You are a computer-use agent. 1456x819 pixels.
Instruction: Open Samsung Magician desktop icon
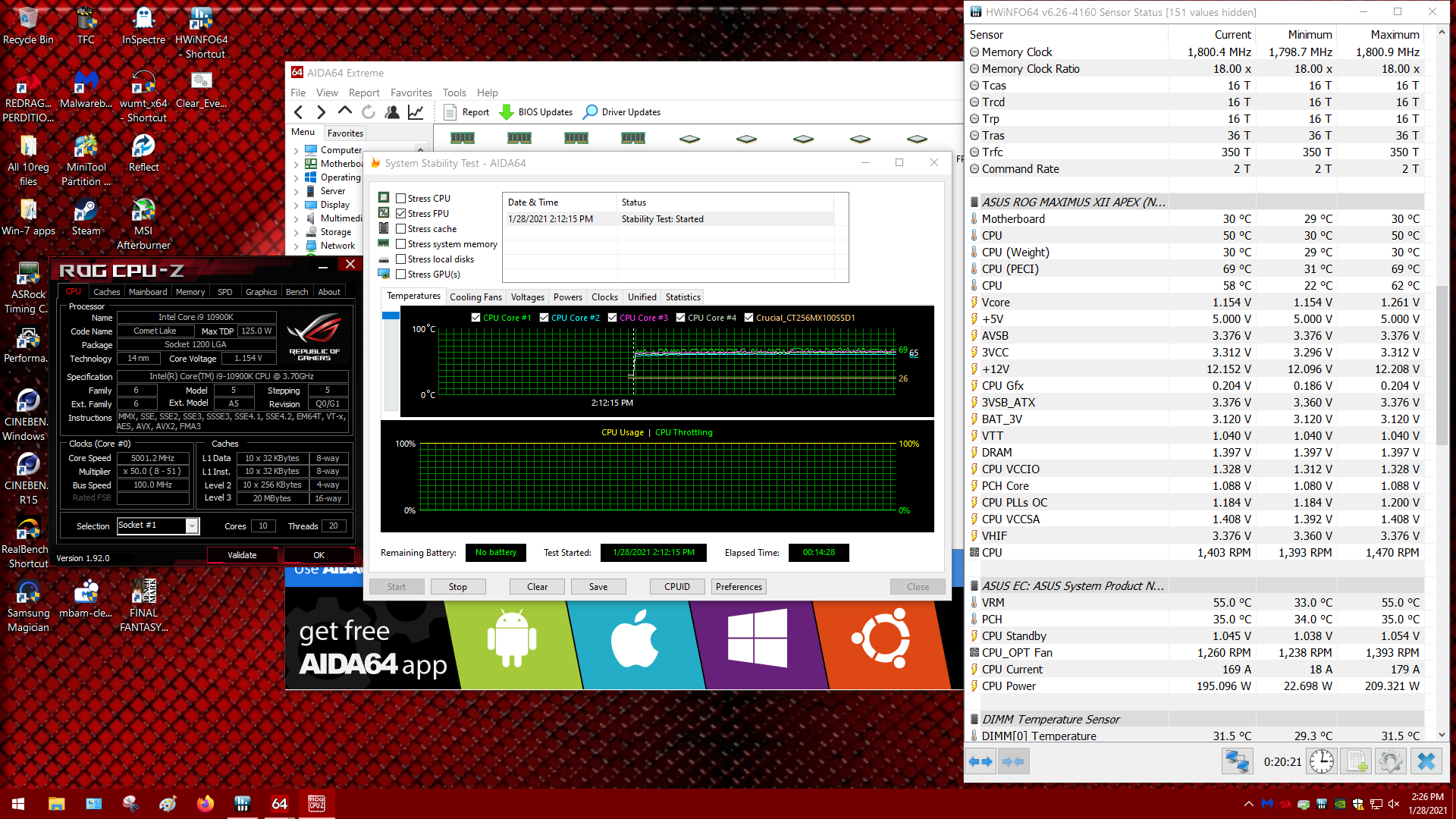[28, 606]
